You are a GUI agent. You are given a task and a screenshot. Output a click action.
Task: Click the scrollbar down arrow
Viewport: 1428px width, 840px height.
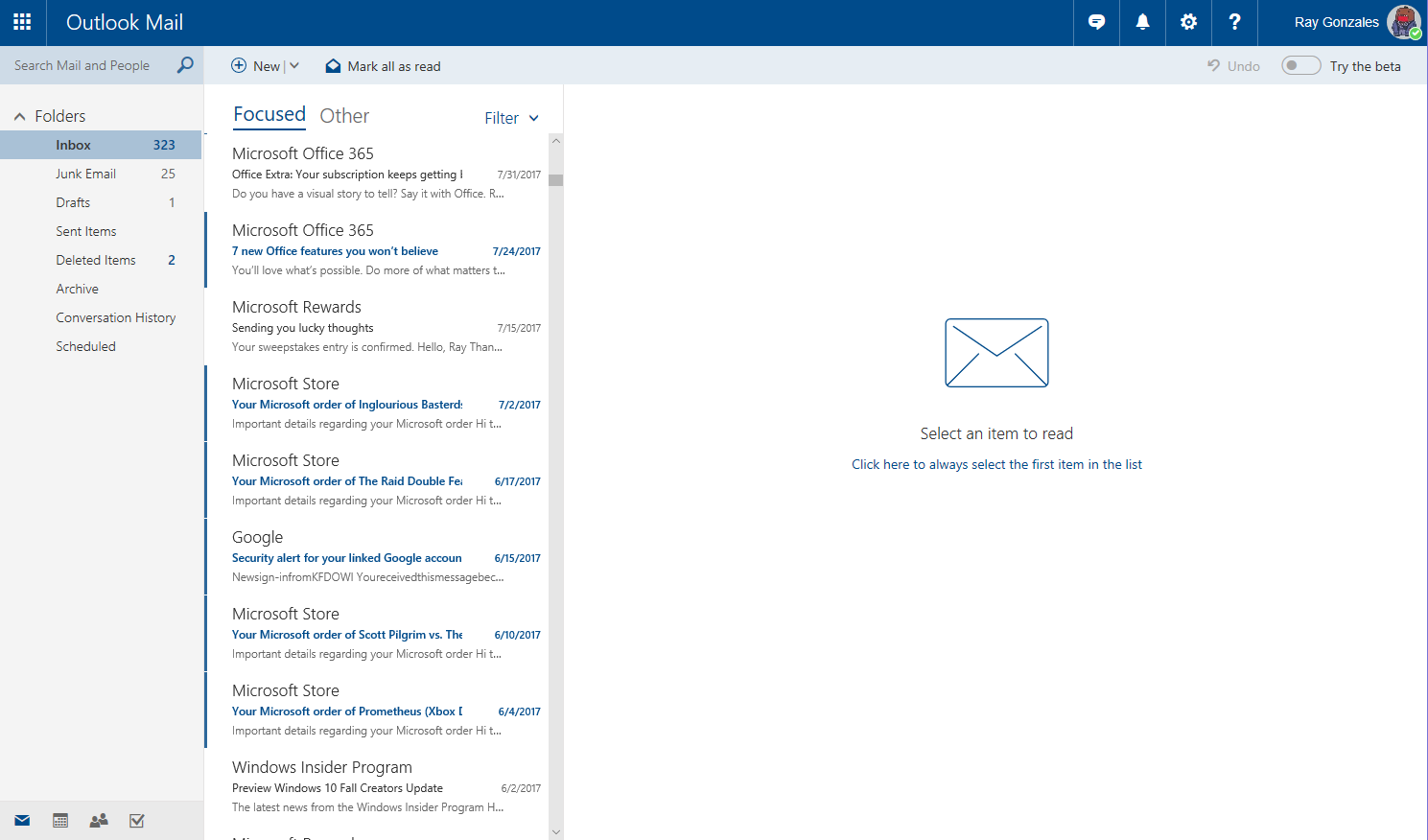coord(556,832)
